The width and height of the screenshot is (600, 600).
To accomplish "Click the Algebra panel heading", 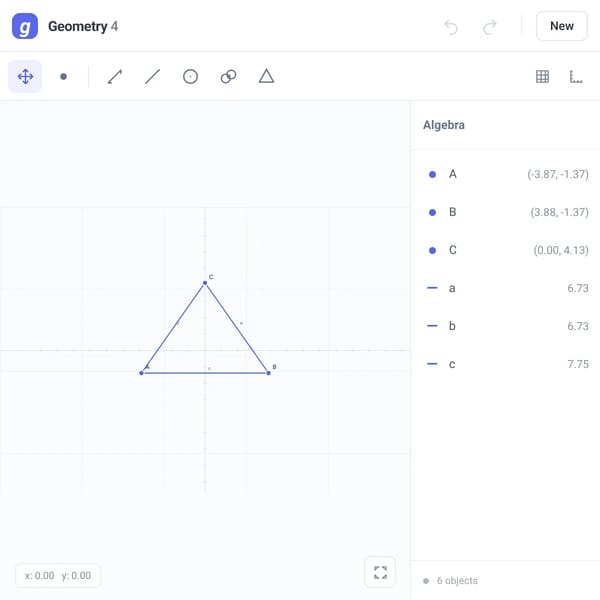I will point(444,125).
